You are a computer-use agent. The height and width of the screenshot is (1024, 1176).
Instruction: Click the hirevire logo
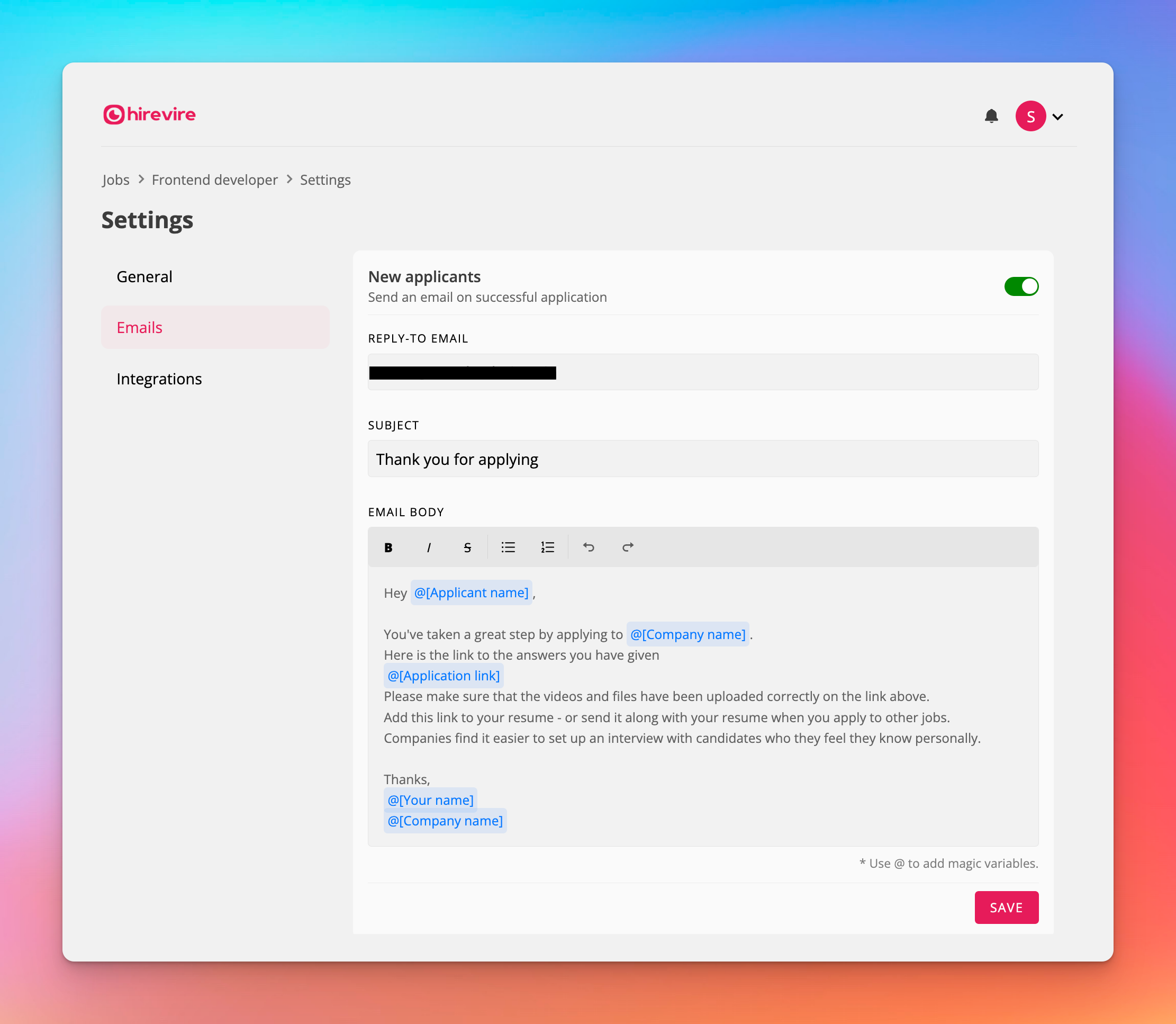150,114
